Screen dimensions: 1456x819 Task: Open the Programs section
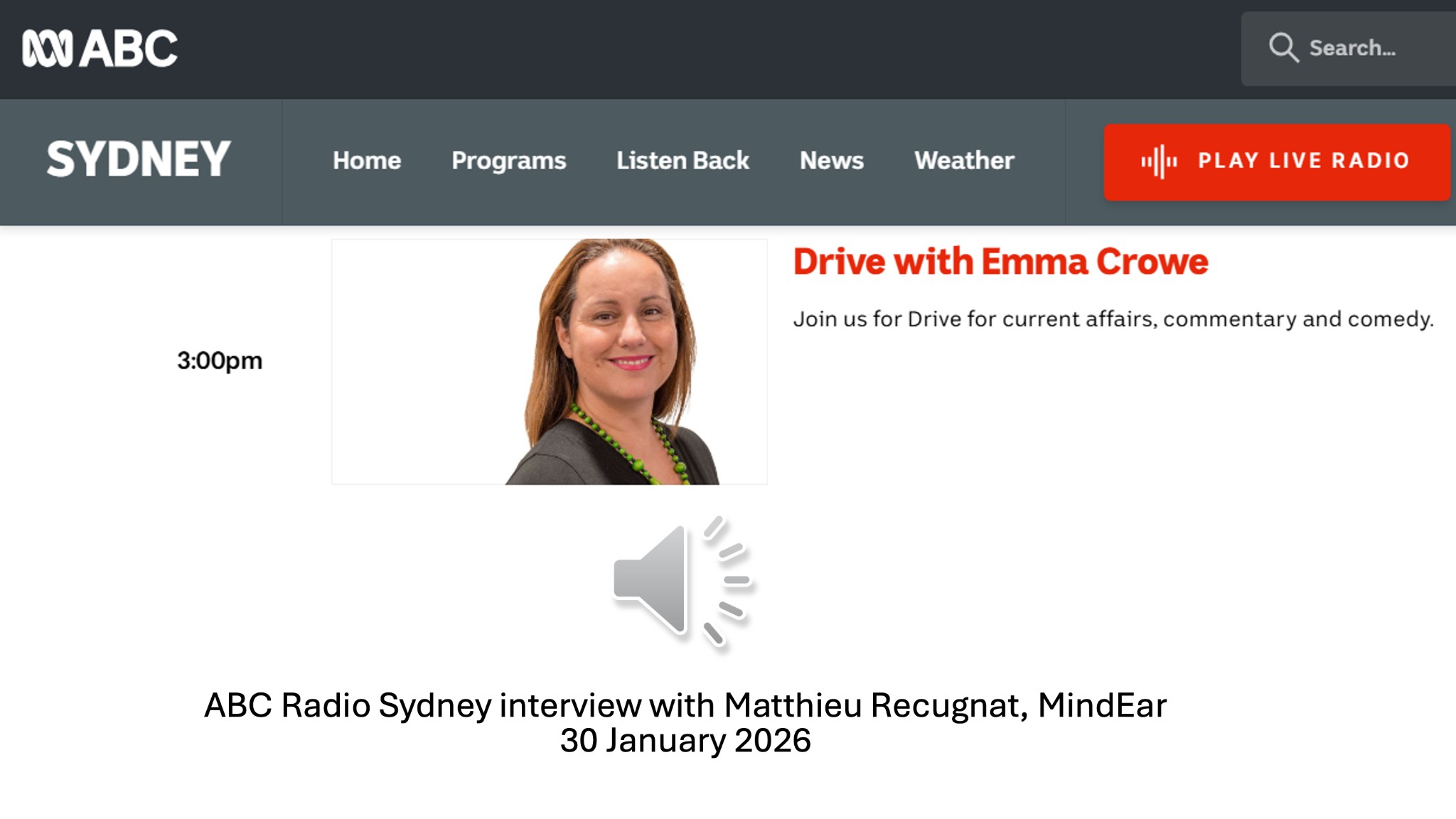509,161
